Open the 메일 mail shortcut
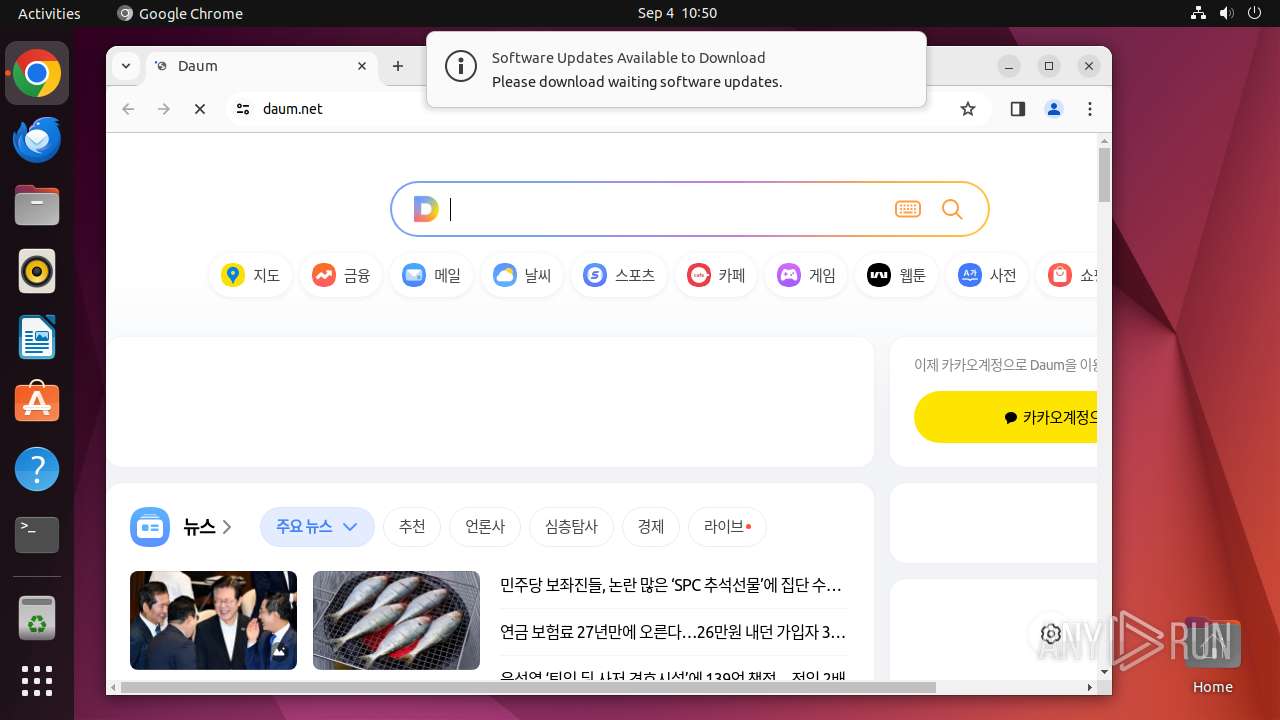The width and height of the screenshot is (1280, 720). pyautogui.click(x=431, y=275)
